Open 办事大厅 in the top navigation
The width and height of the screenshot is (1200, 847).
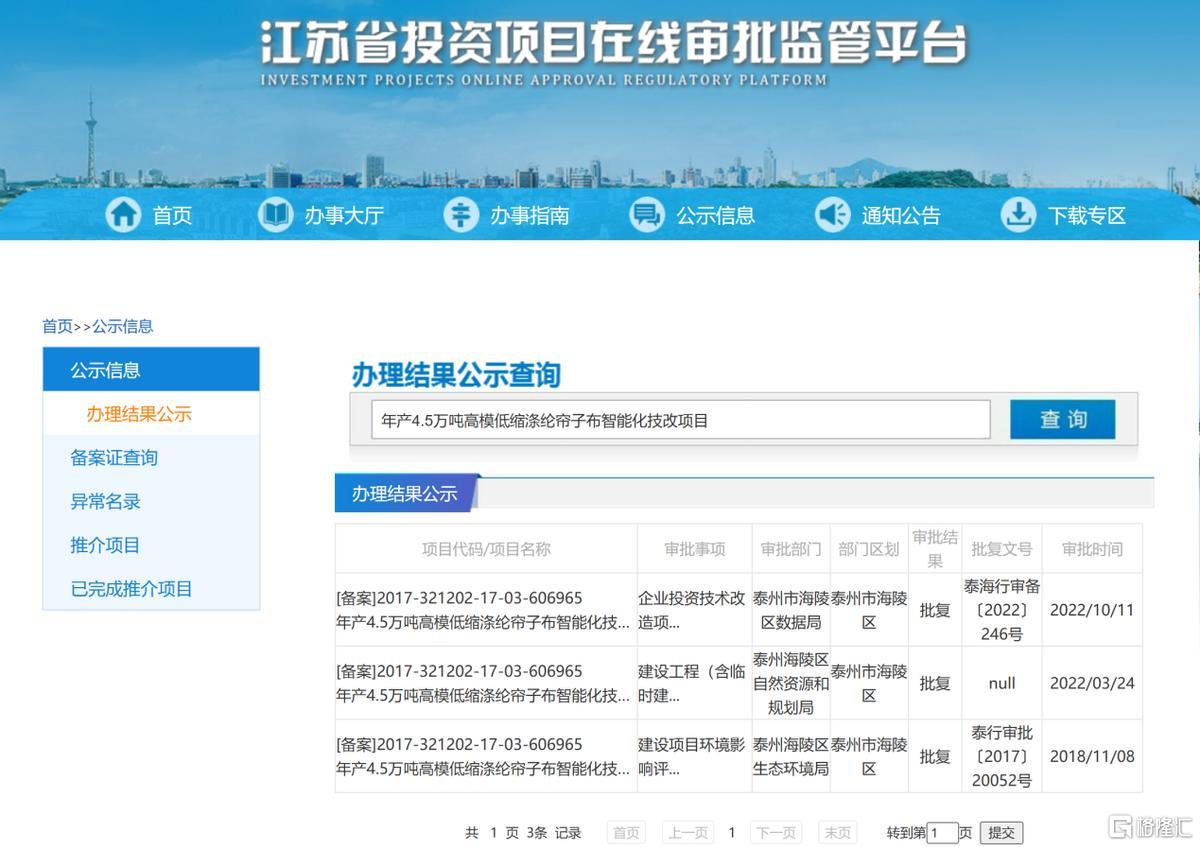tap(344, 215)
